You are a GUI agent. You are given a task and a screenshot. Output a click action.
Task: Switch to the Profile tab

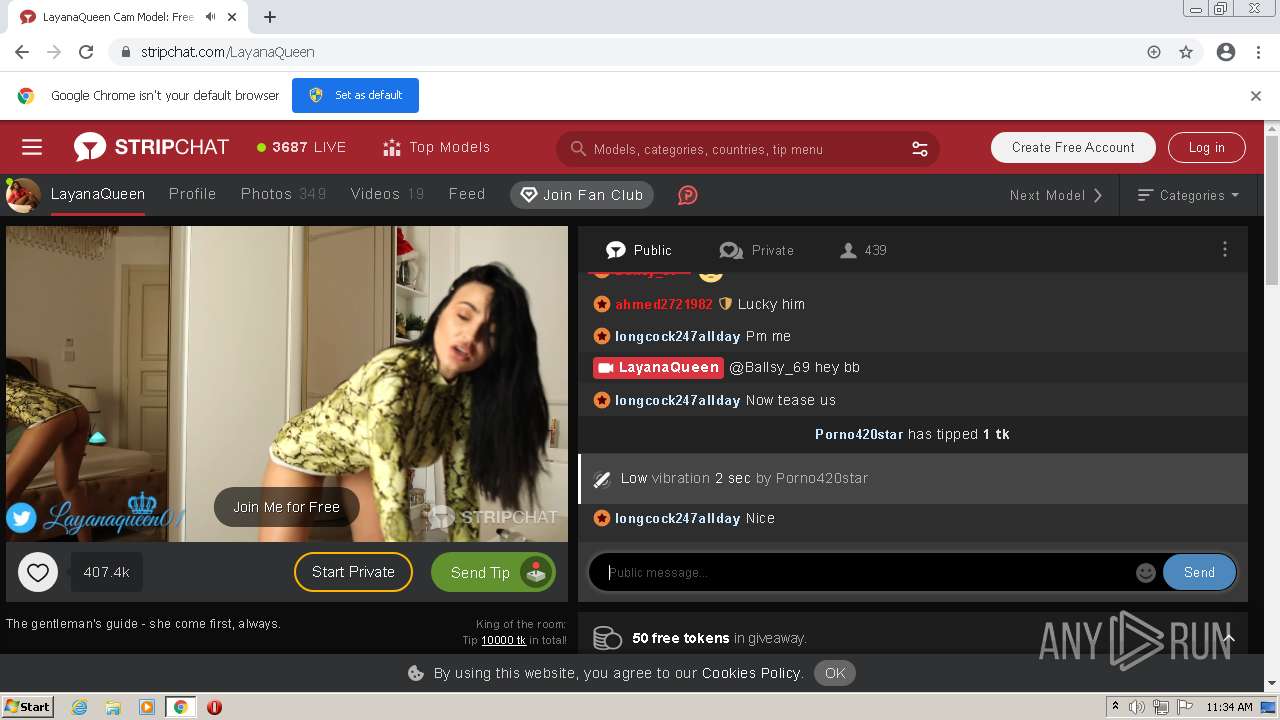point(192,194)
